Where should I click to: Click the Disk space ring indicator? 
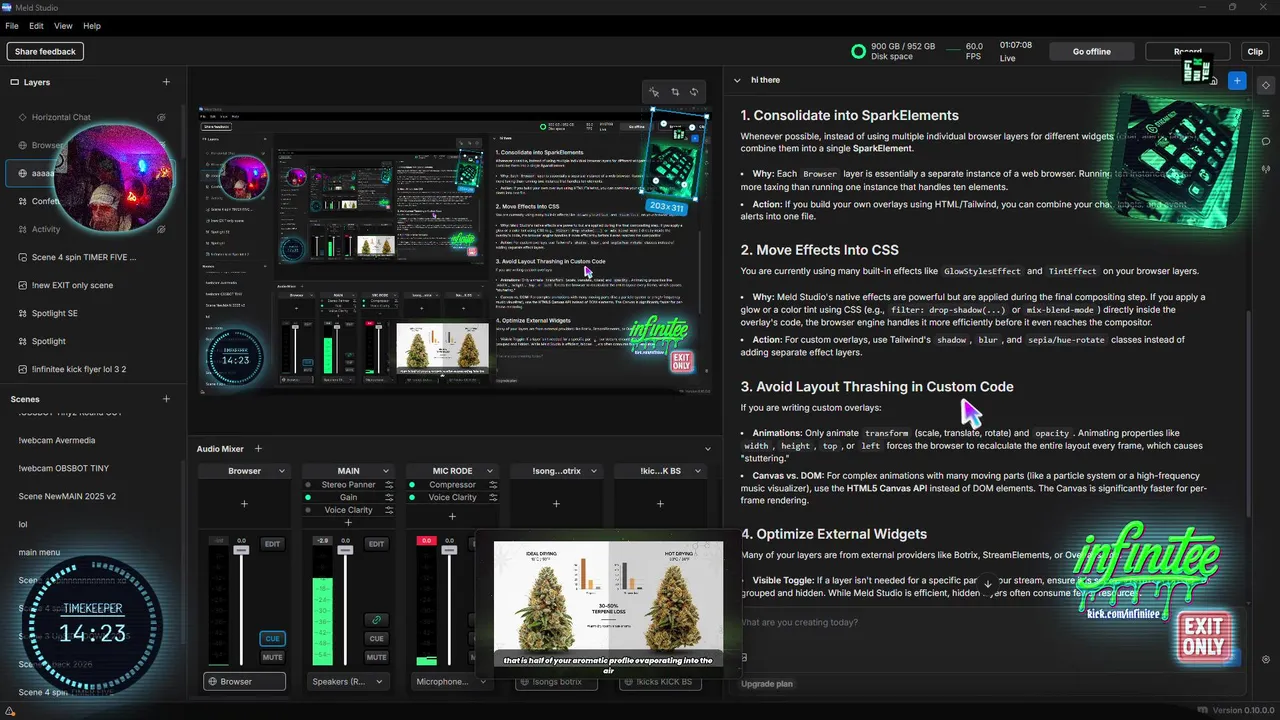tap(858, 51)
